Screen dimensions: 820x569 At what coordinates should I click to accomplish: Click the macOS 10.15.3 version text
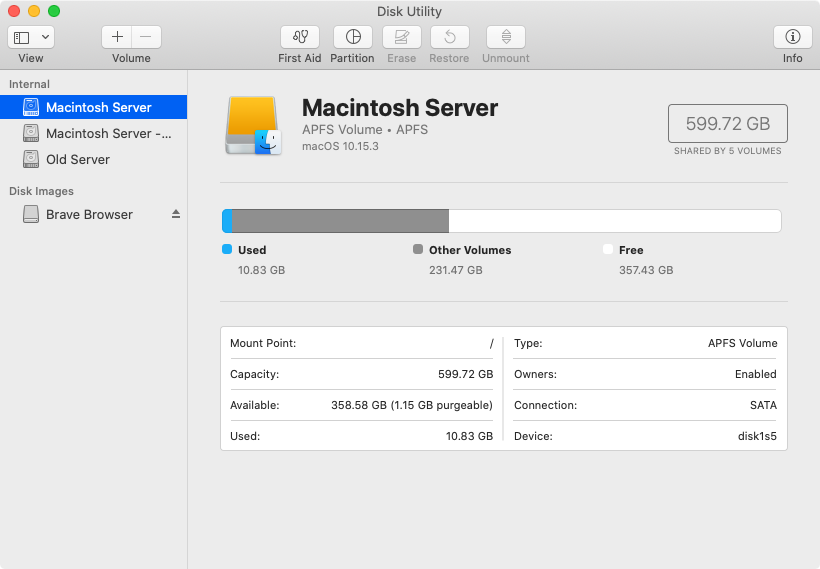[x=340, y=146]
